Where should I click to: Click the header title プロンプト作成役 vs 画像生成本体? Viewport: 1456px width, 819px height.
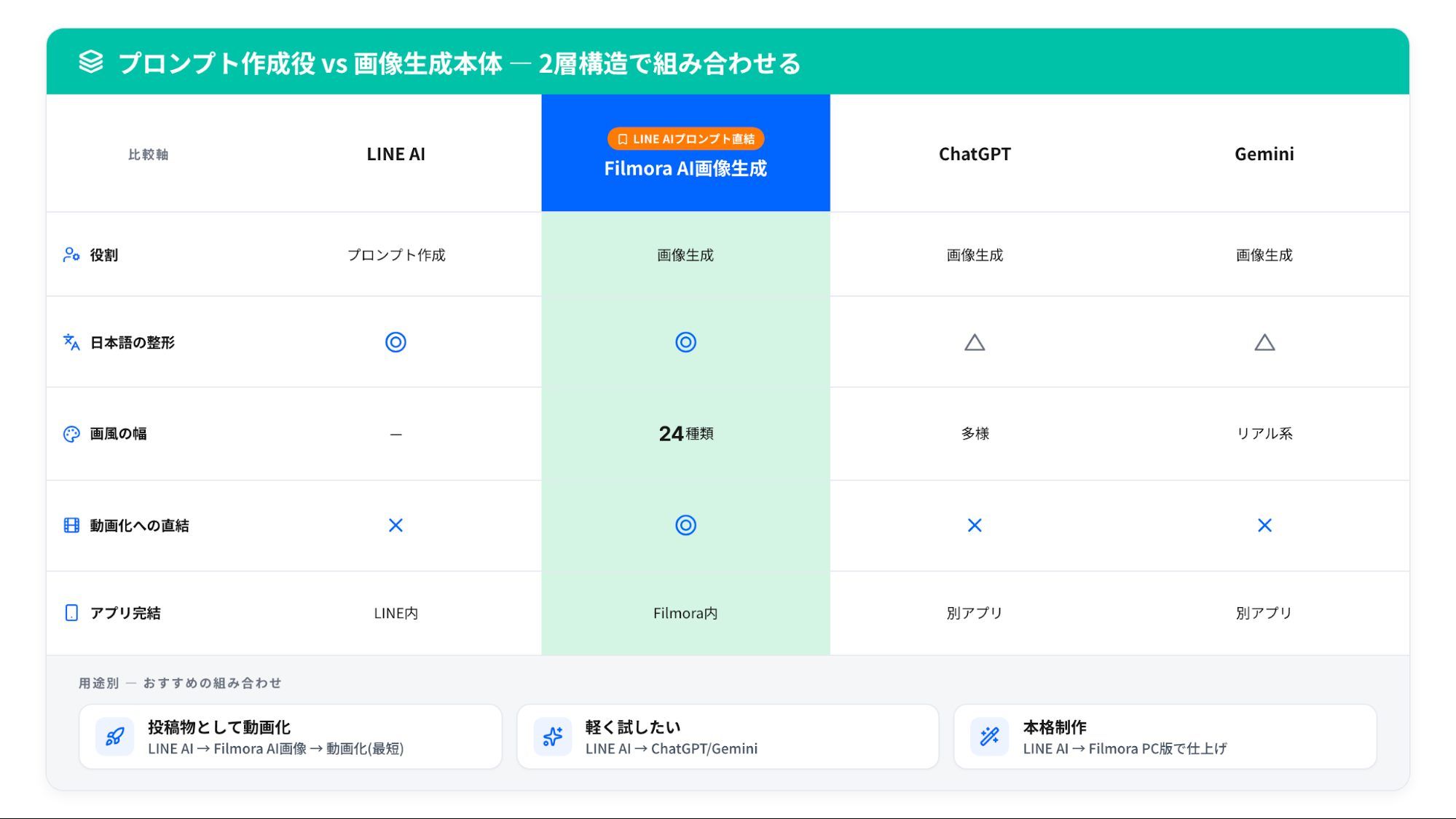pos(310,63)
